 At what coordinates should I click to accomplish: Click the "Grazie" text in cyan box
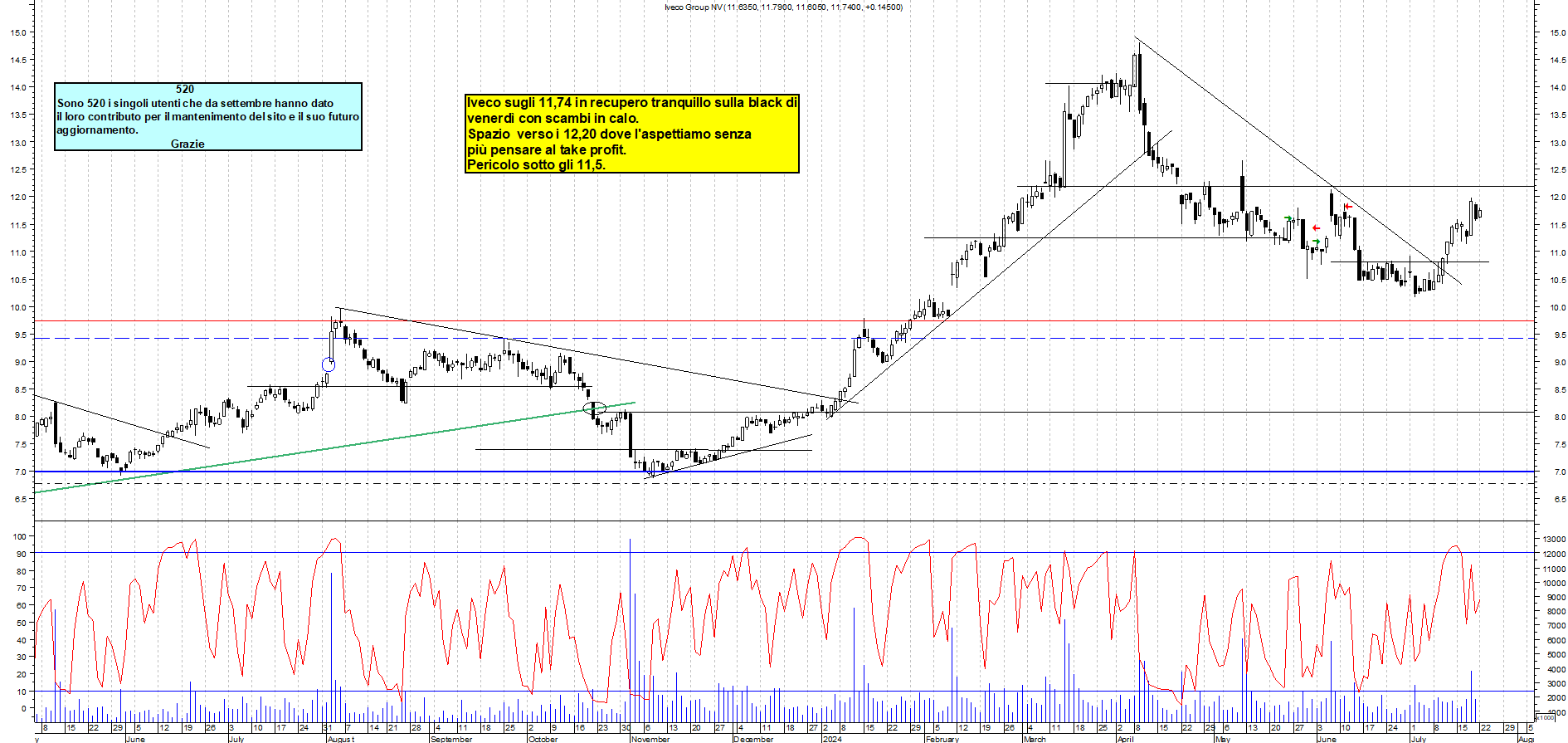(x=187, y=144)
